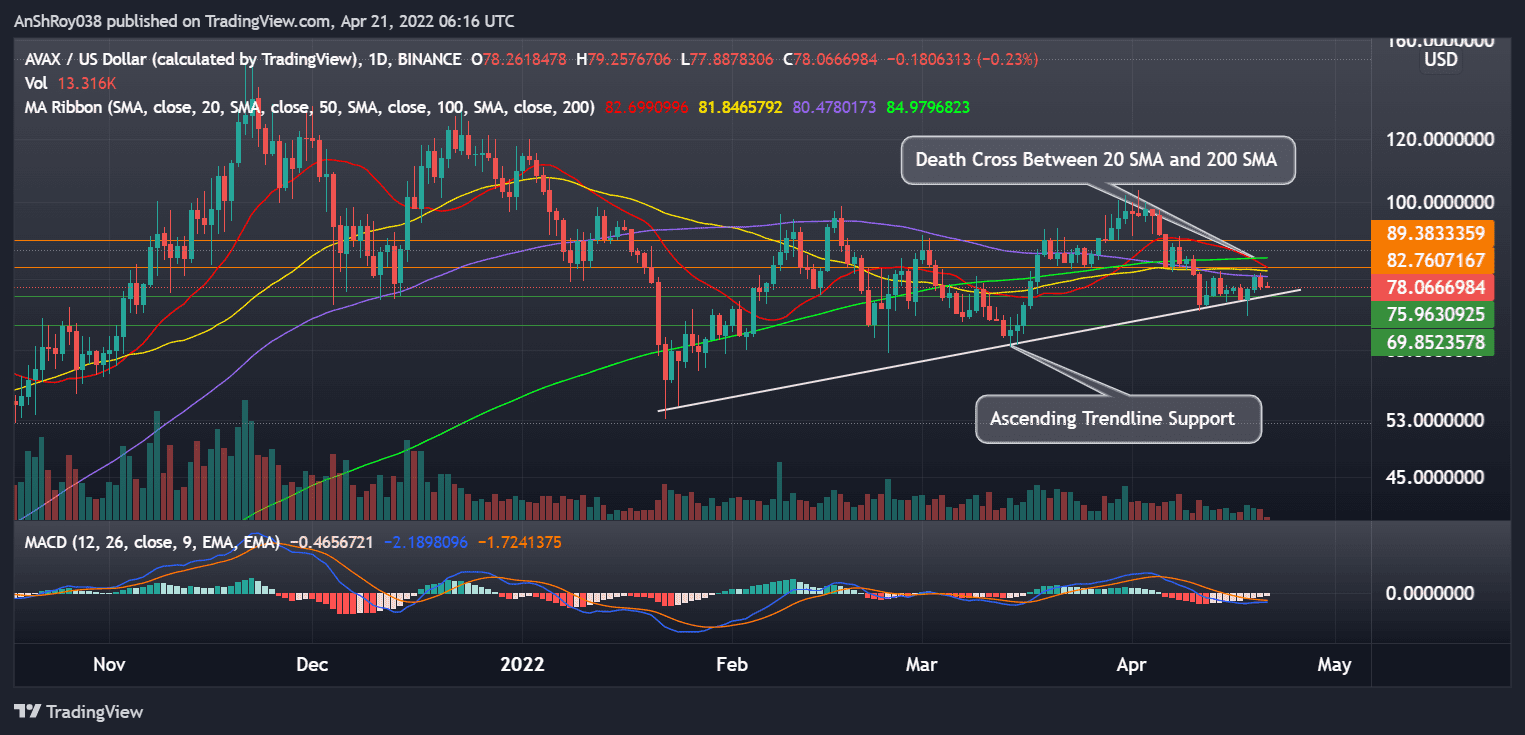Toggle visibility of the Vol indicator
The width and height of the screenshot is (1525, 735).
click(x=35, y=84)
